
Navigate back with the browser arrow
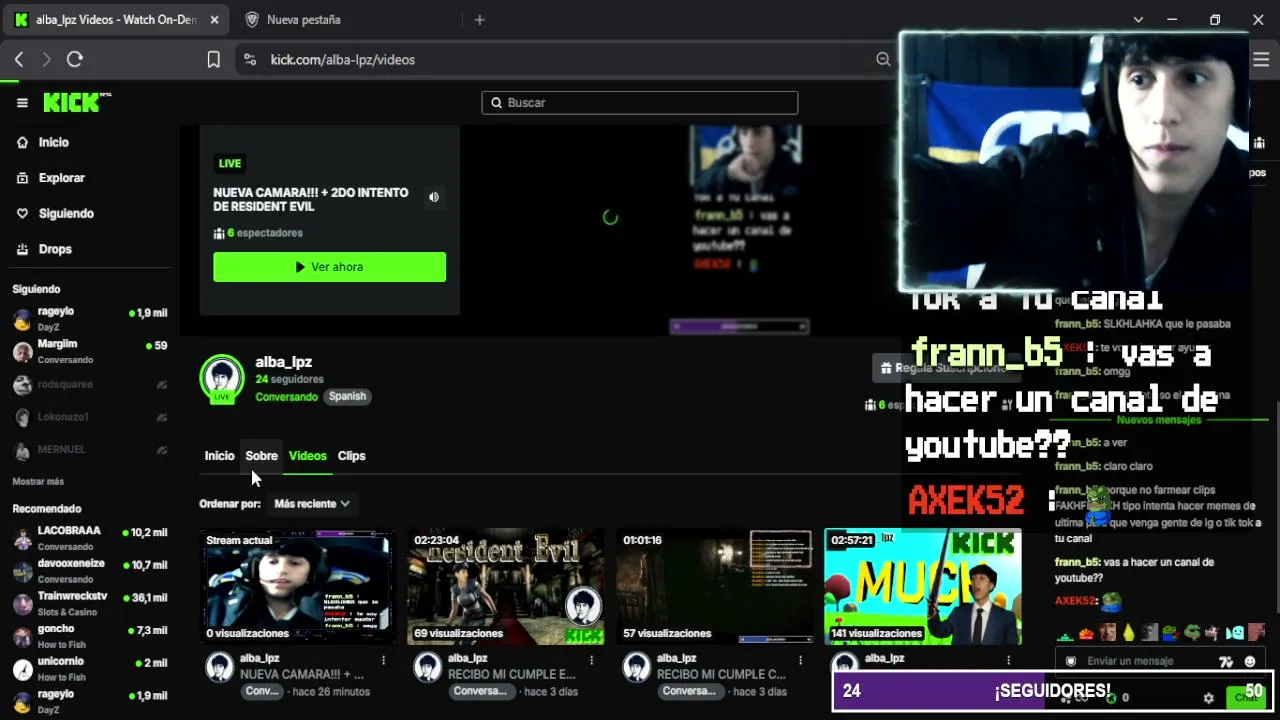point(19,60)
